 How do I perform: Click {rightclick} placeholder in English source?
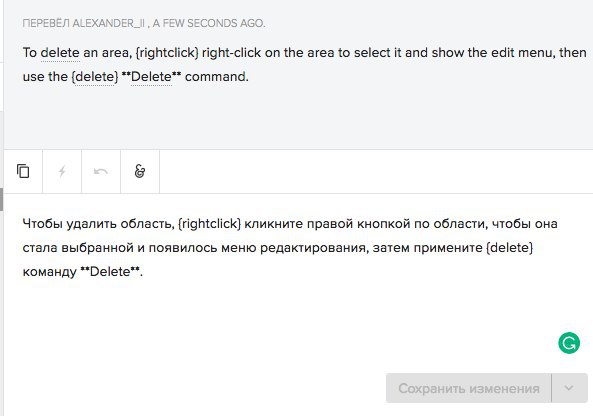pos(167,53)
